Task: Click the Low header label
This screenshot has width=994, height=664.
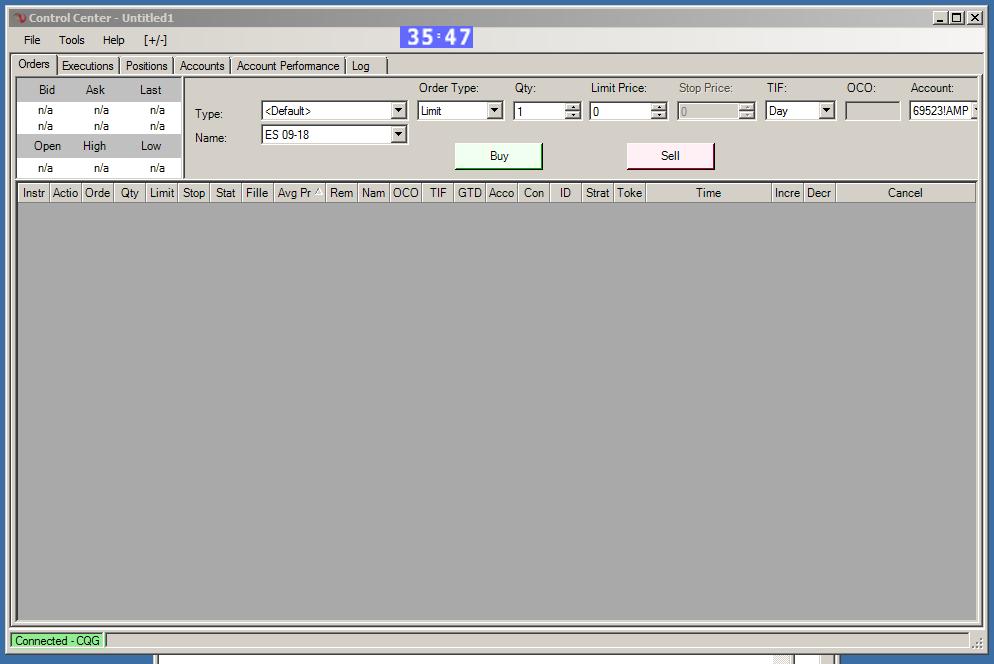Action: [151, 146]
